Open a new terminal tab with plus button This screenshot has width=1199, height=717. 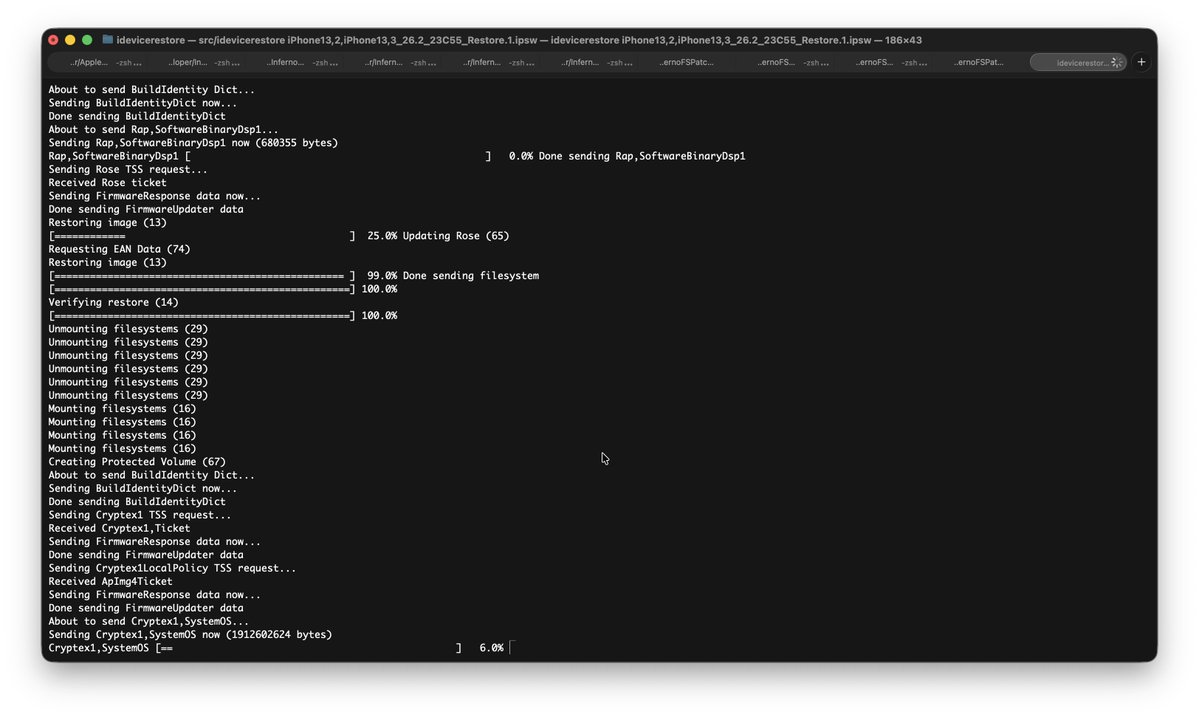point(1141,62)
